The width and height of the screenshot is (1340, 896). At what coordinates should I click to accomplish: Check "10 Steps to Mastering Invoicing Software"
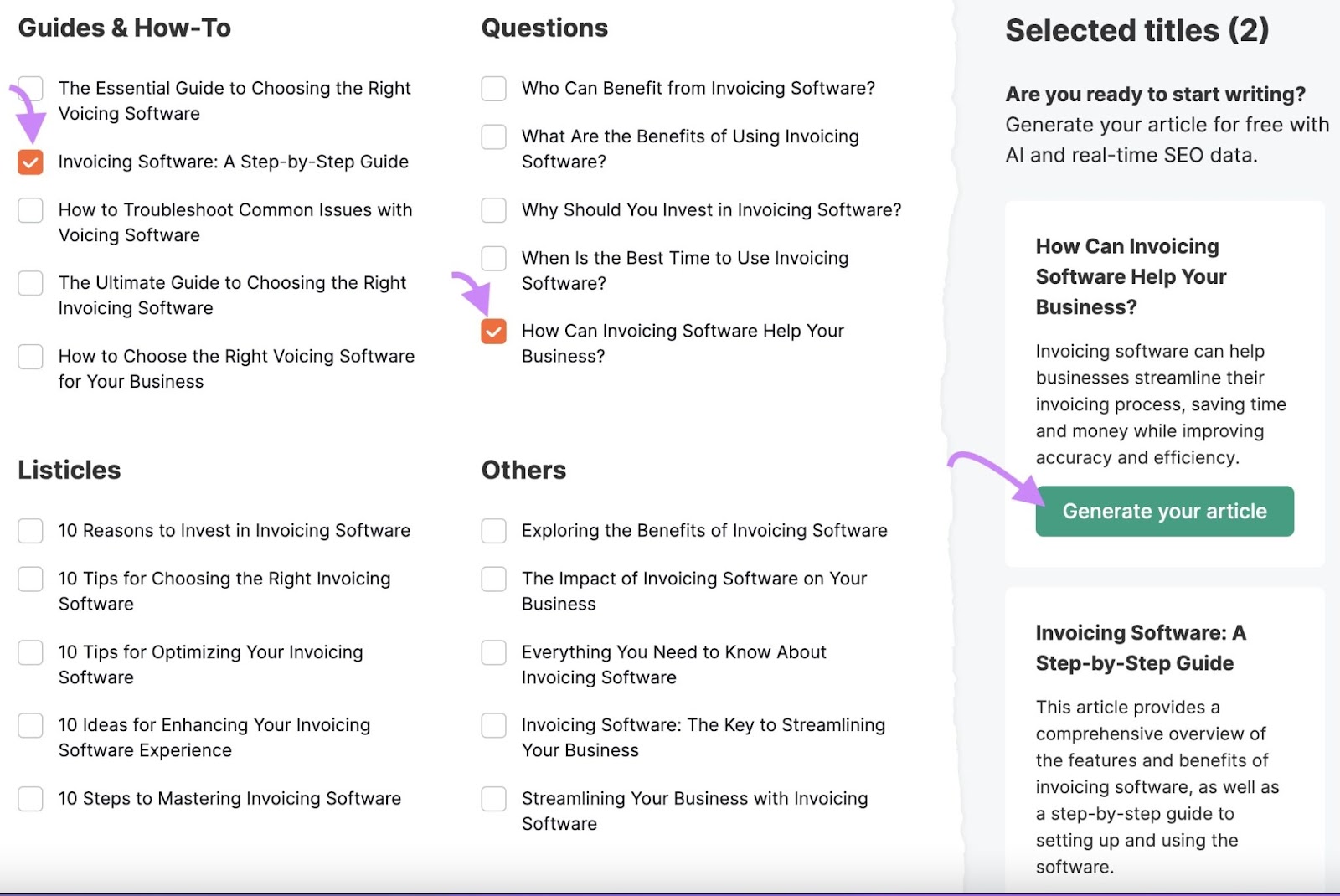click(30, 798)
